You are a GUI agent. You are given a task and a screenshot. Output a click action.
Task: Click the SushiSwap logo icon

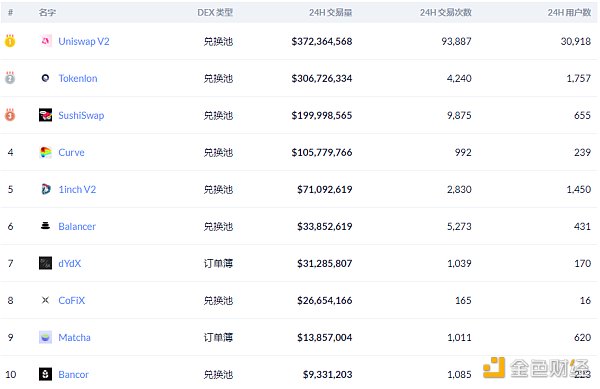(46, 115)
